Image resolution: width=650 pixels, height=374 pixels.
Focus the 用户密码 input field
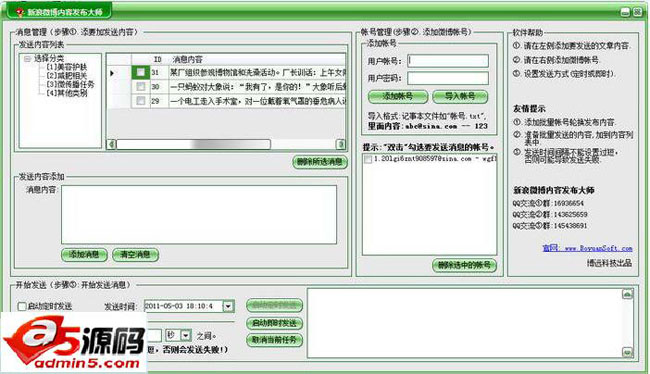point(448,78)
